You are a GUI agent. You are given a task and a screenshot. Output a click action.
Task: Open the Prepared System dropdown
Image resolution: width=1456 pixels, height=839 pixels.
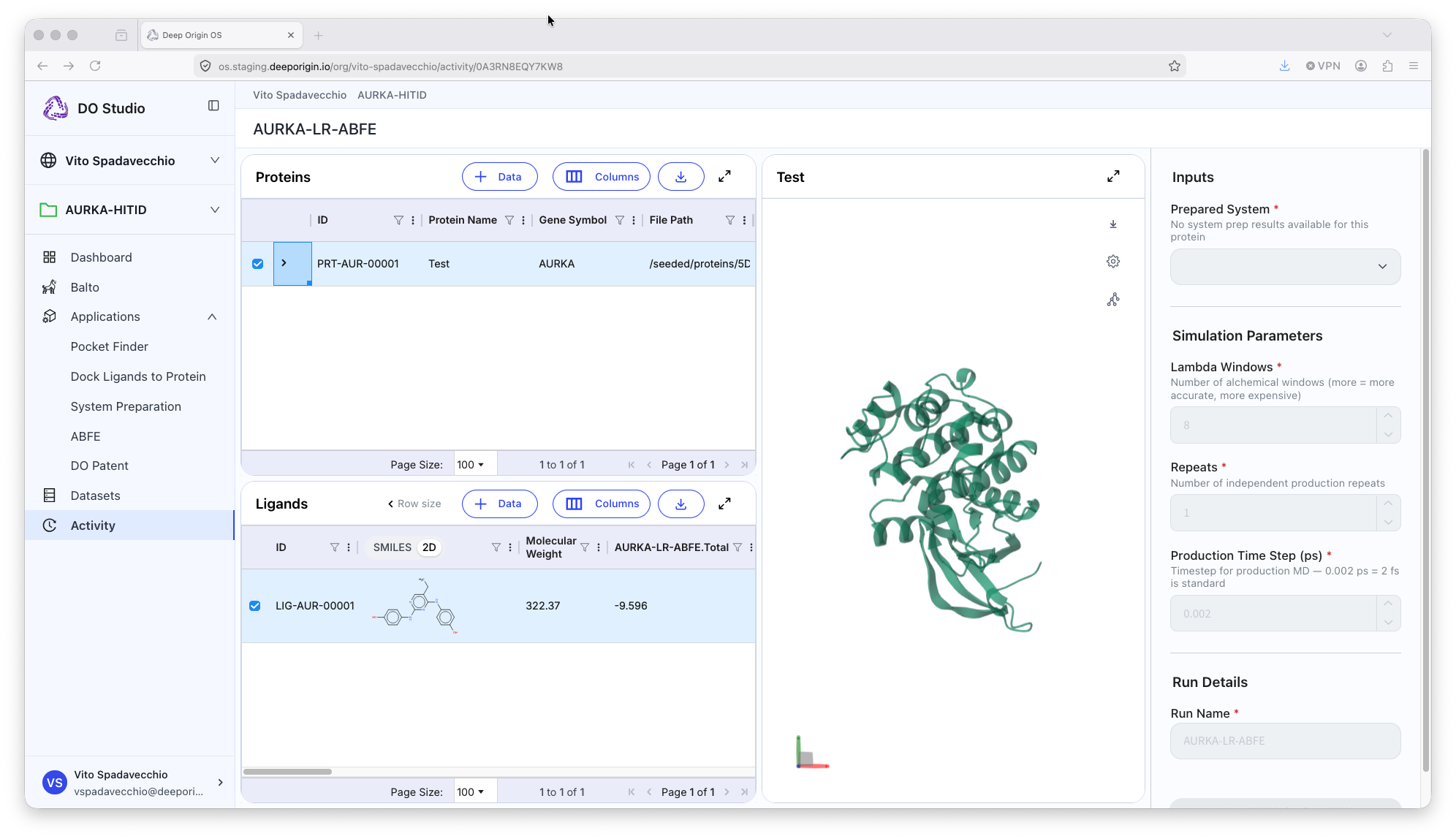1285,267
